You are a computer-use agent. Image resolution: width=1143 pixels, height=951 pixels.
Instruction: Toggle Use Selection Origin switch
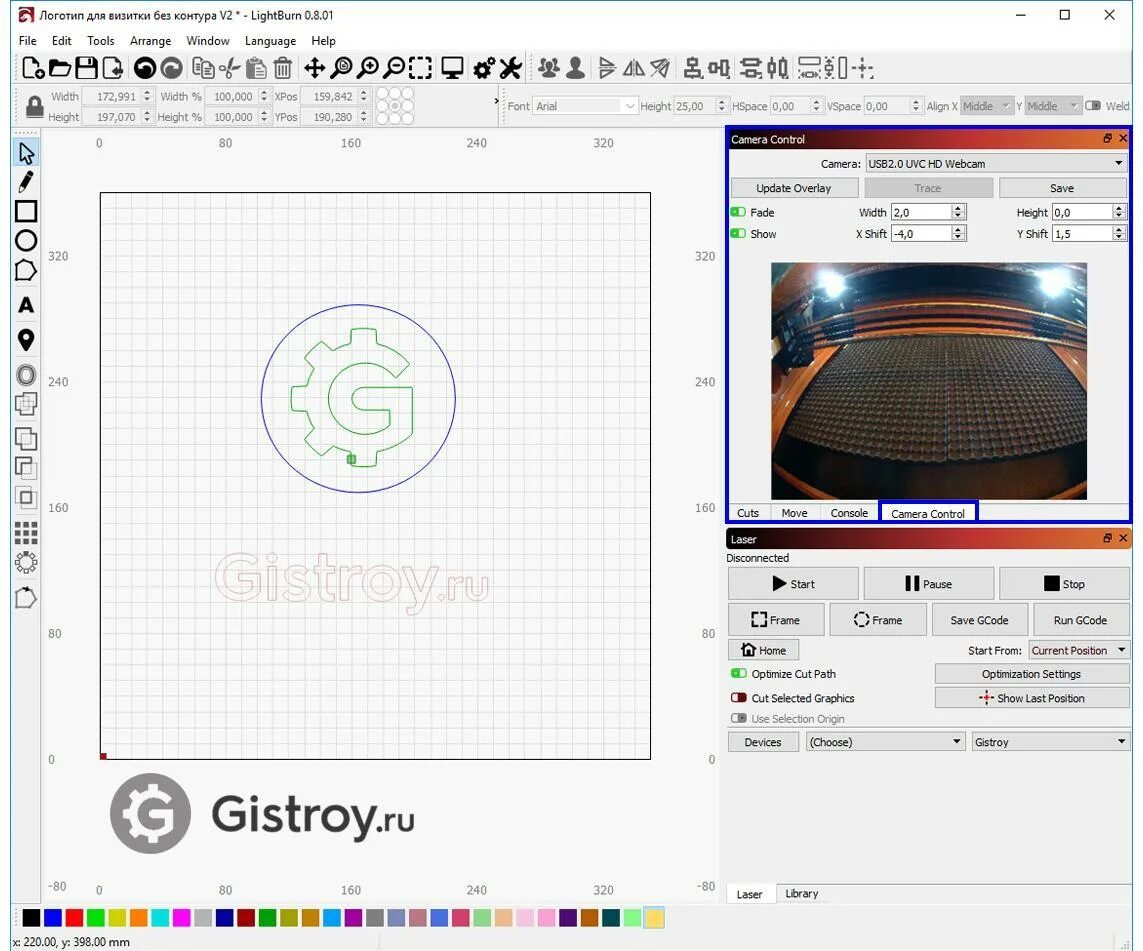738,719
